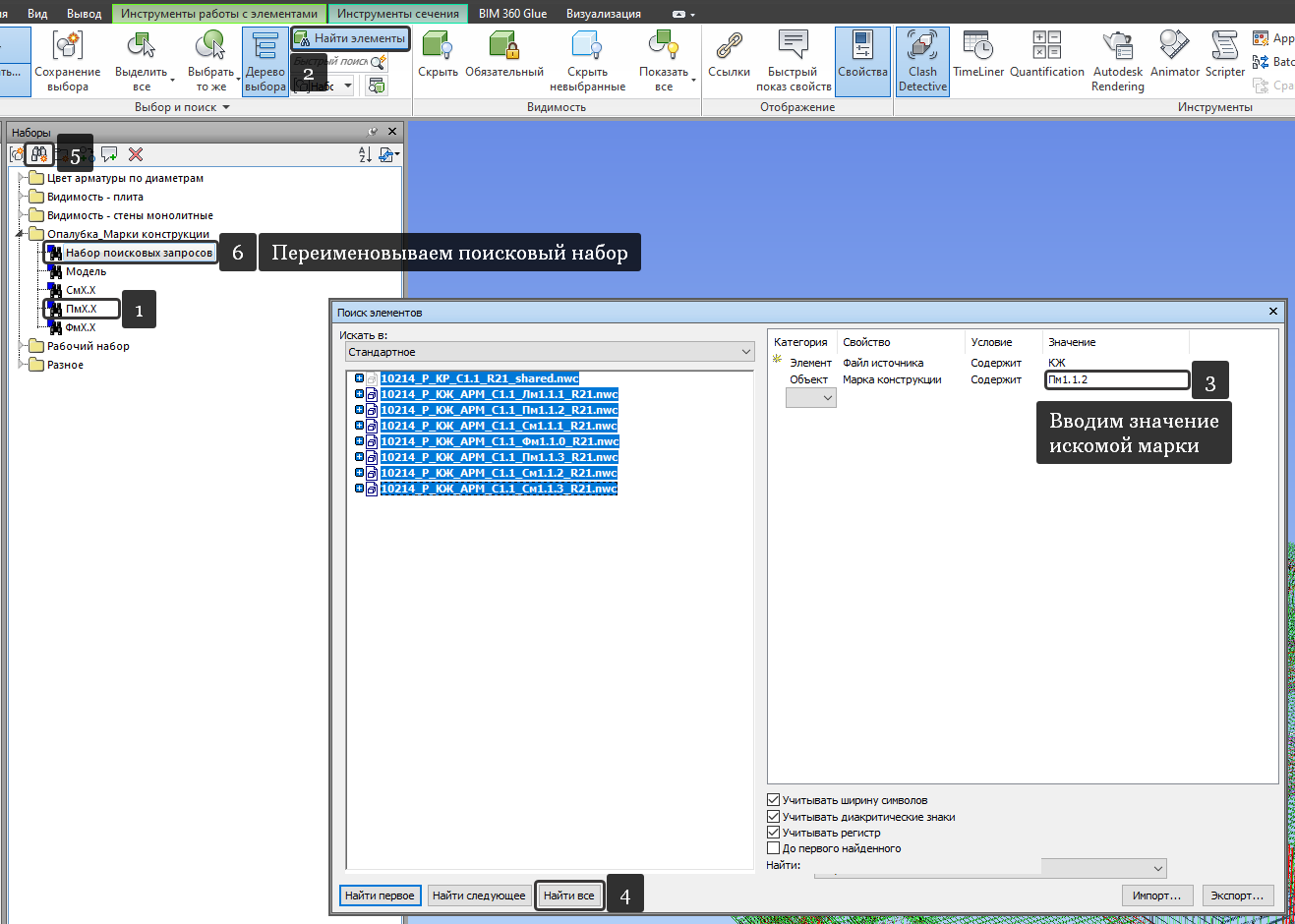Screen dimensions: 1295x924
Task: Open the Animator tool
Action: click(x=1174, y=57)
